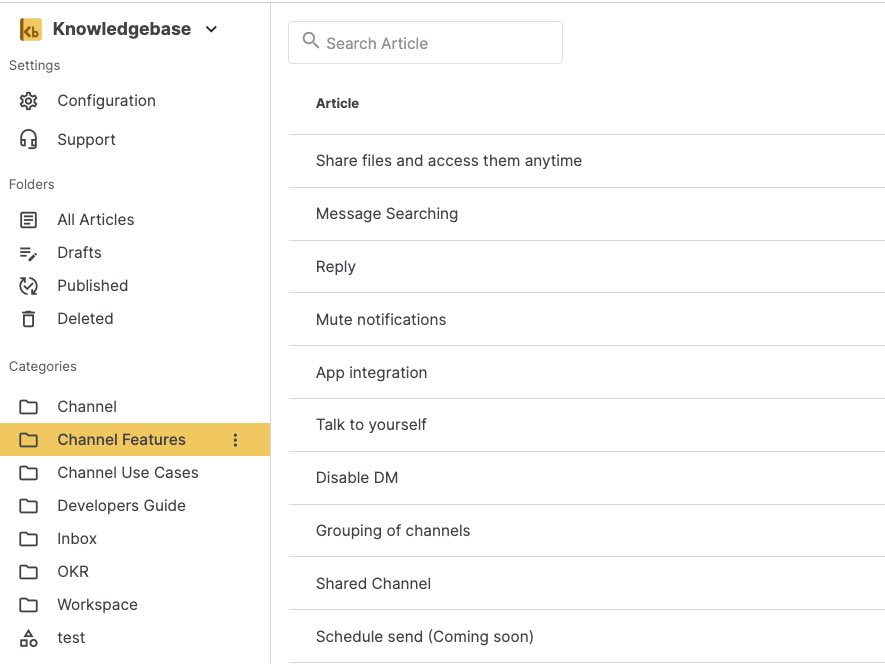
Task: Click the Drafts pencil icon
Action: click(x=28, y=254)
